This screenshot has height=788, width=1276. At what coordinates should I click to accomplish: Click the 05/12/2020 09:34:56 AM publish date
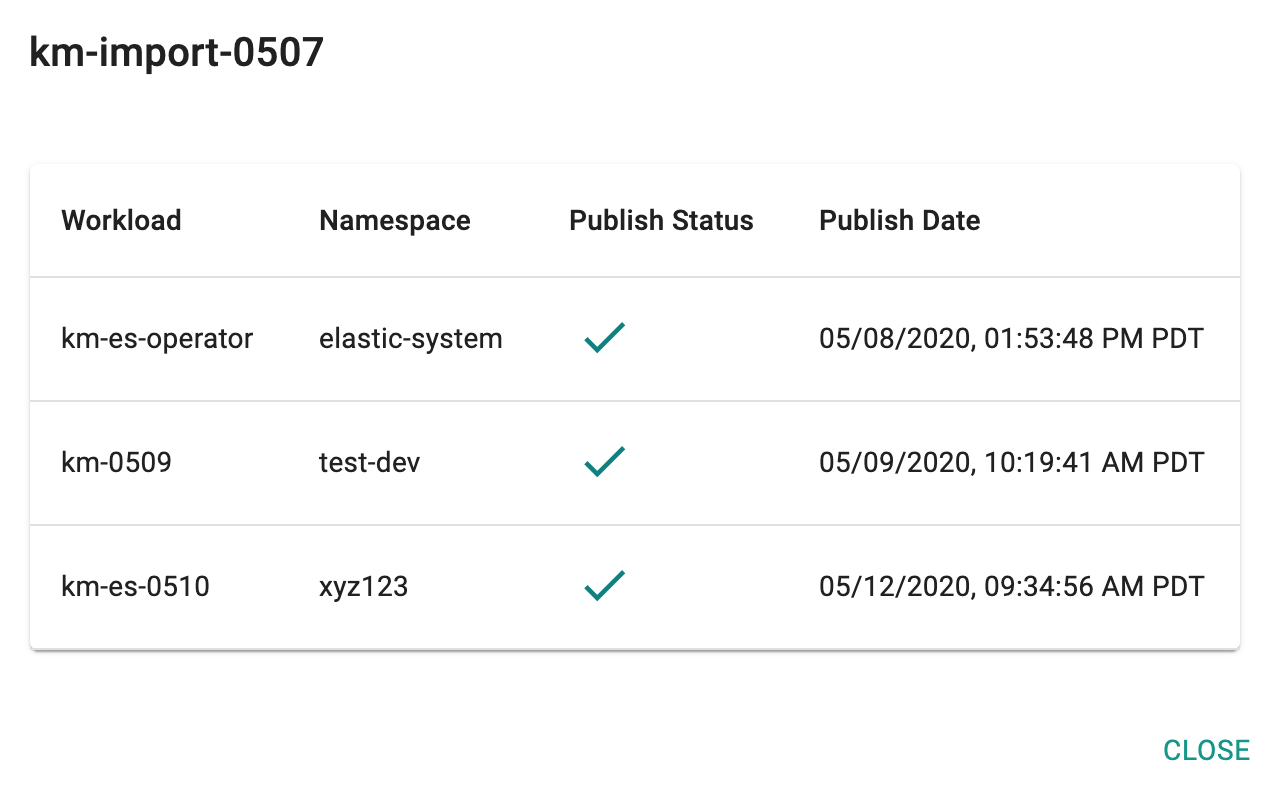(x=1011, y=587)
